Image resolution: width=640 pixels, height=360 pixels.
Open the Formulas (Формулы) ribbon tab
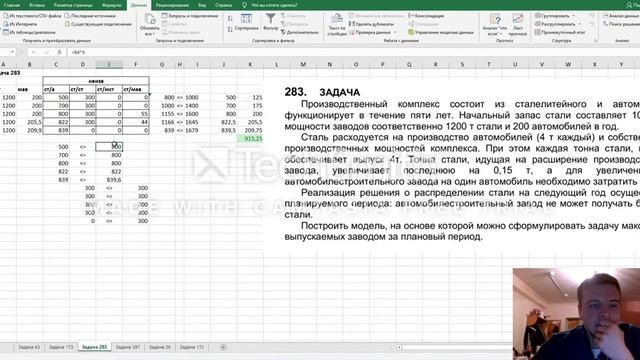click(111, 5)
